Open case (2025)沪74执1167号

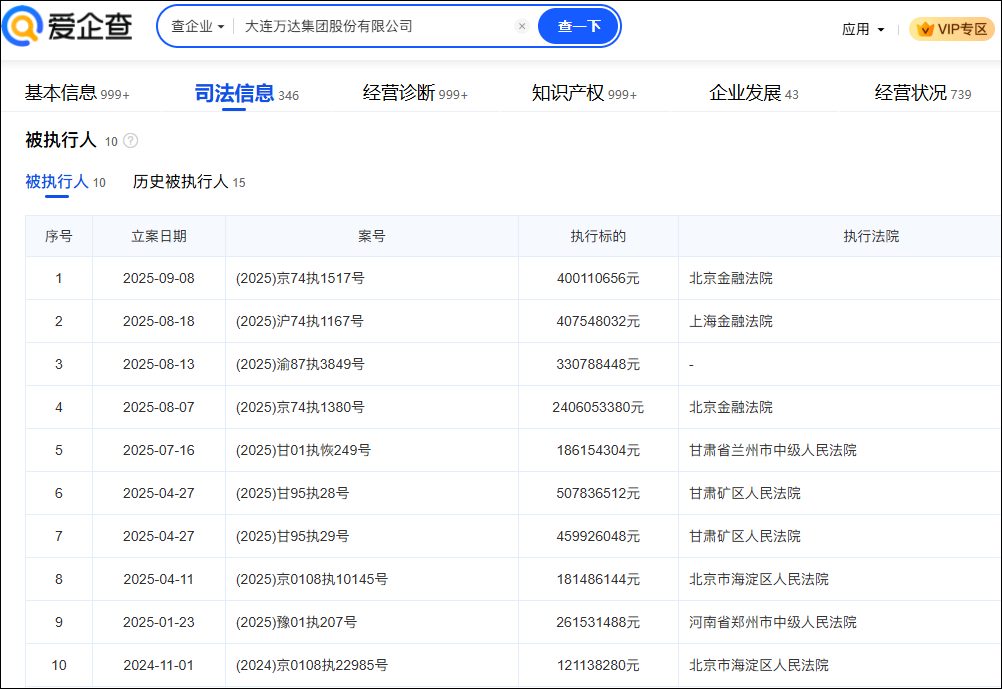click(x=299, y=321)
